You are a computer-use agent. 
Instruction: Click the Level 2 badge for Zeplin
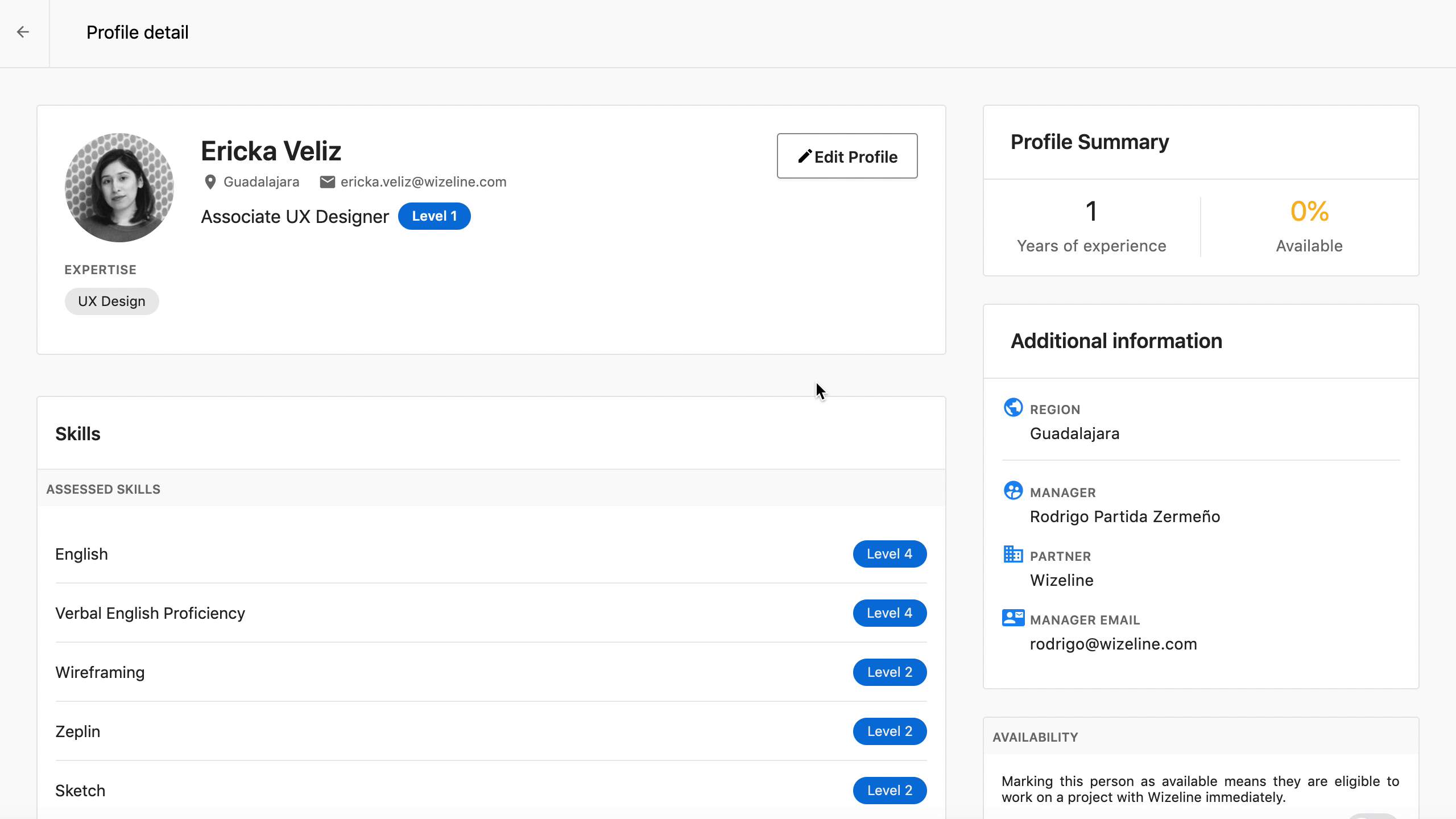point(890,731)
